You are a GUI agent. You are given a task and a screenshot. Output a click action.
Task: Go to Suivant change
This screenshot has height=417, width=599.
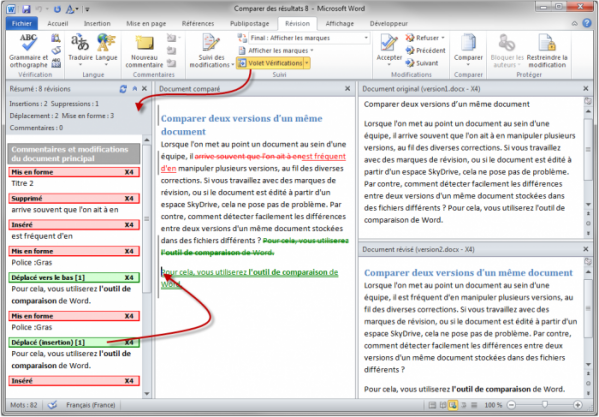click(422, 63)
